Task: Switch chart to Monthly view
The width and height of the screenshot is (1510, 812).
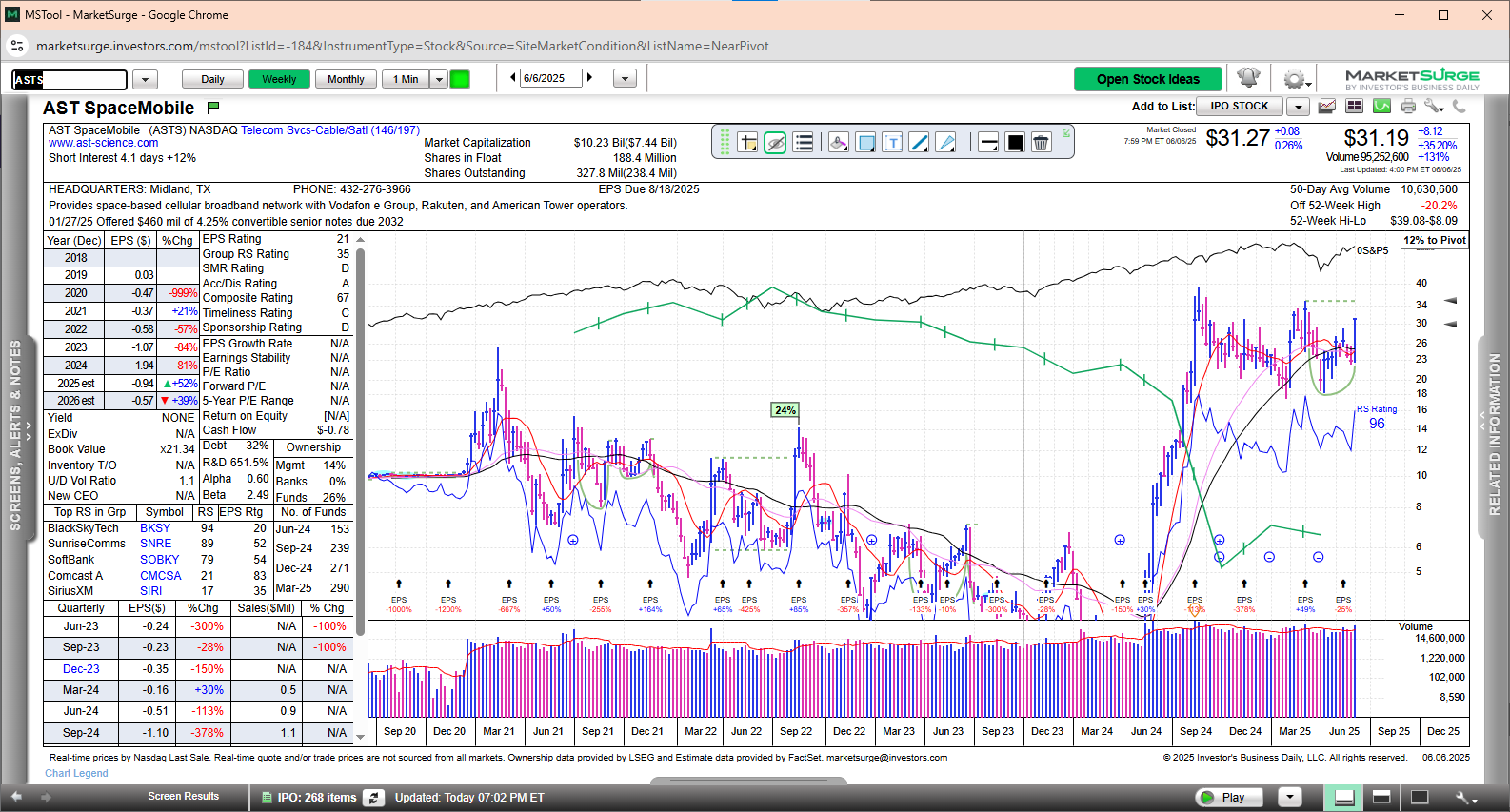Action: pos(346,79)
